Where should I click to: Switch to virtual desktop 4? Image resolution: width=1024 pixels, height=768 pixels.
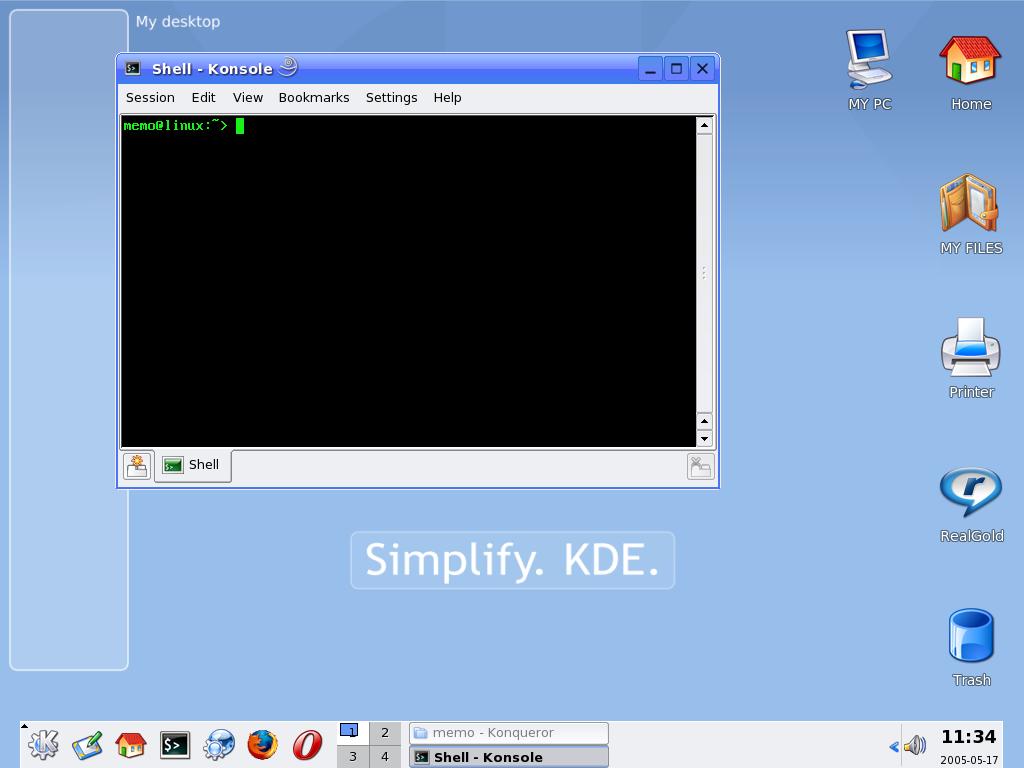(x=385, y=756)
